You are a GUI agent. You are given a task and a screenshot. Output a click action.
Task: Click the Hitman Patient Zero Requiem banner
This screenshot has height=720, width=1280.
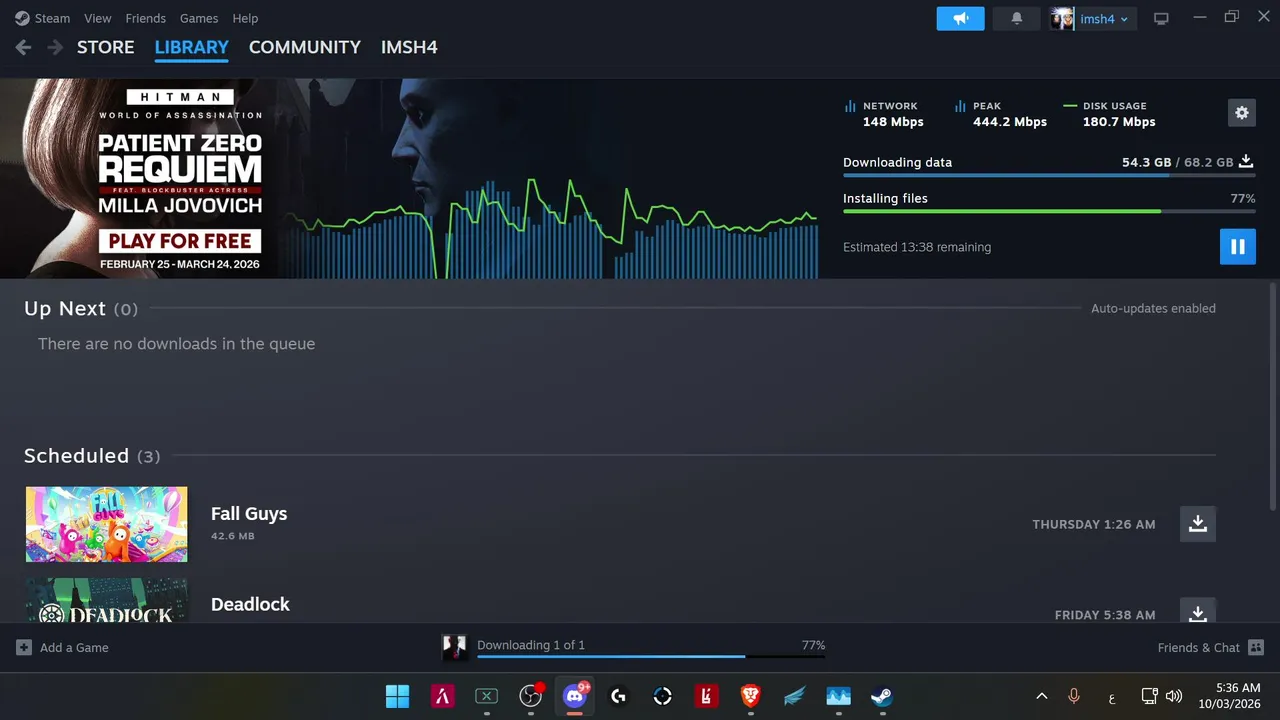(180, 179)
